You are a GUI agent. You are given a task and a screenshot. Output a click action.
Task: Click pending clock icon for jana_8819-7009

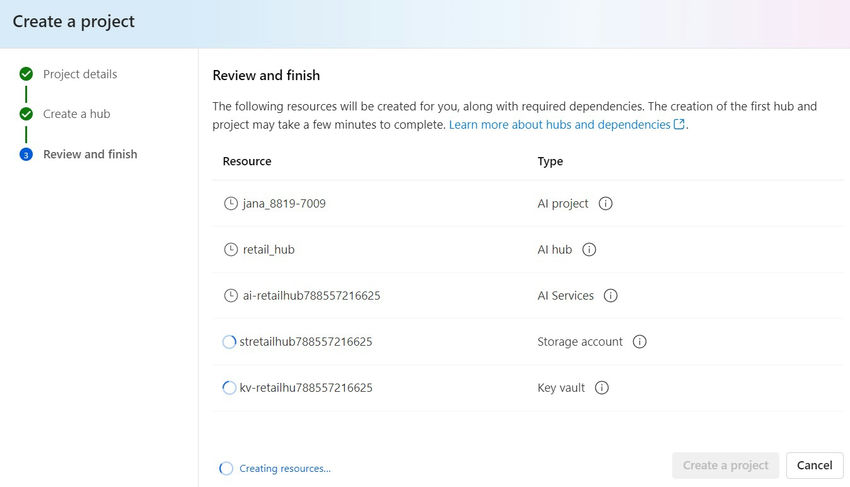(231, 203)
